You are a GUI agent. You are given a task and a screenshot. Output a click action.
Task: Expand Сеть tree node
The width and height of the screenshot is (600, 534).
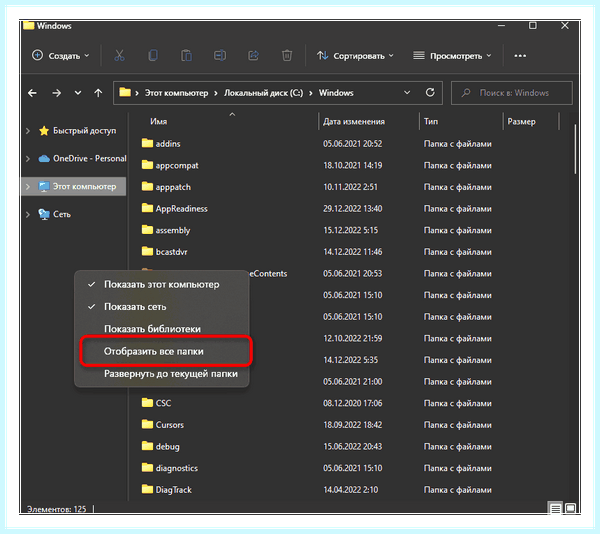[28, 214]
